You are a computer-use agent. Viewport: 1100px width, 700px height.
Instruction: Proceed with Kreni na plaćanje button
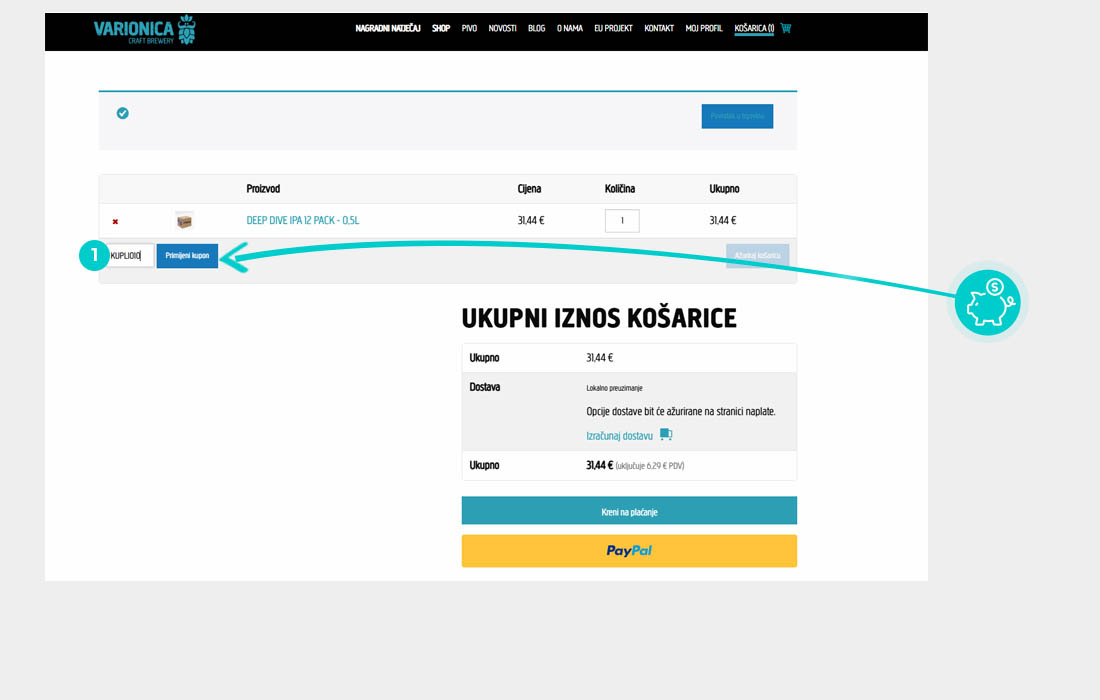629,511
